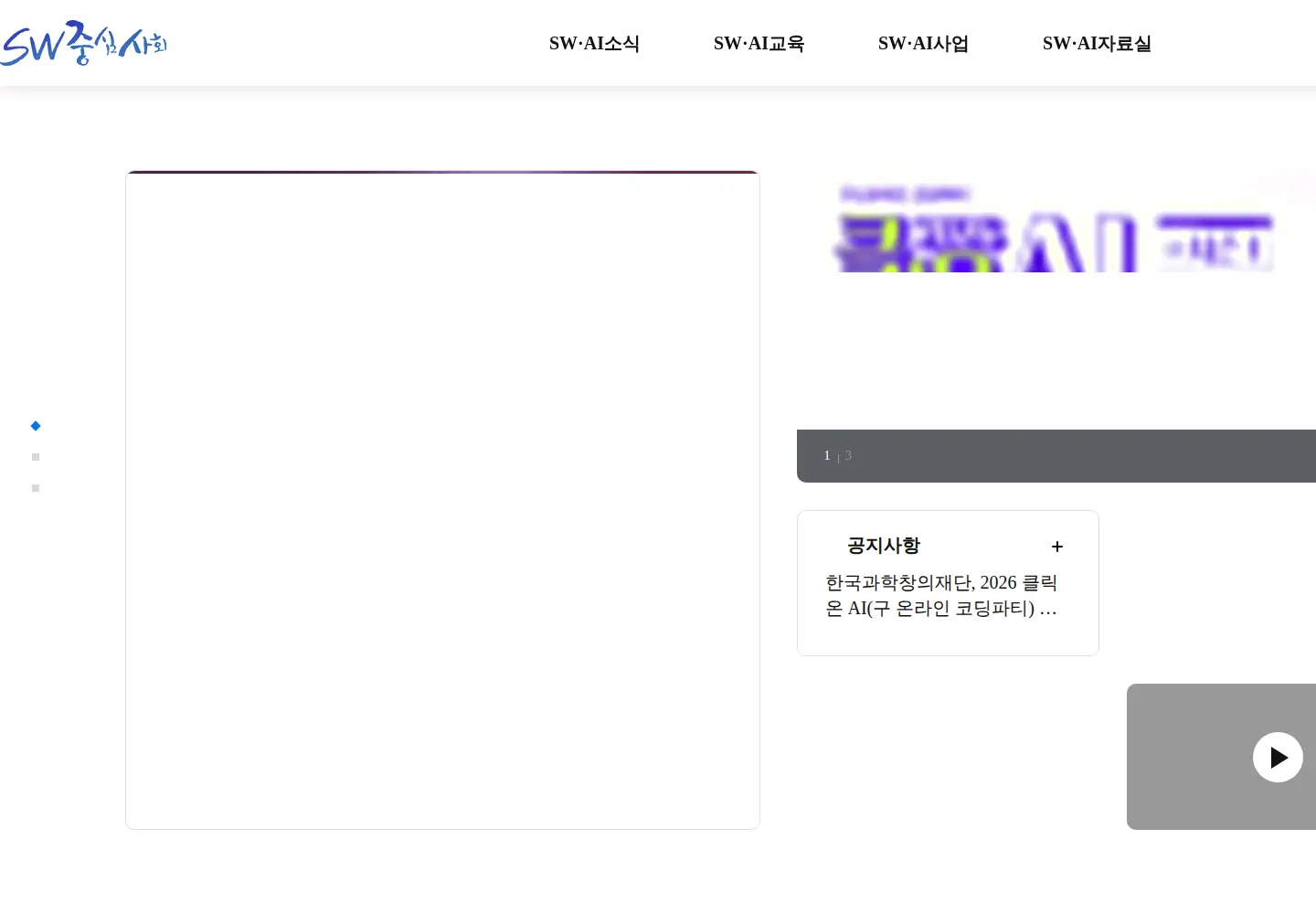The height and width of the screenshot is (914, 1316).
Task: Click the SW중심사회 logo
Action: tap(83, 43)
